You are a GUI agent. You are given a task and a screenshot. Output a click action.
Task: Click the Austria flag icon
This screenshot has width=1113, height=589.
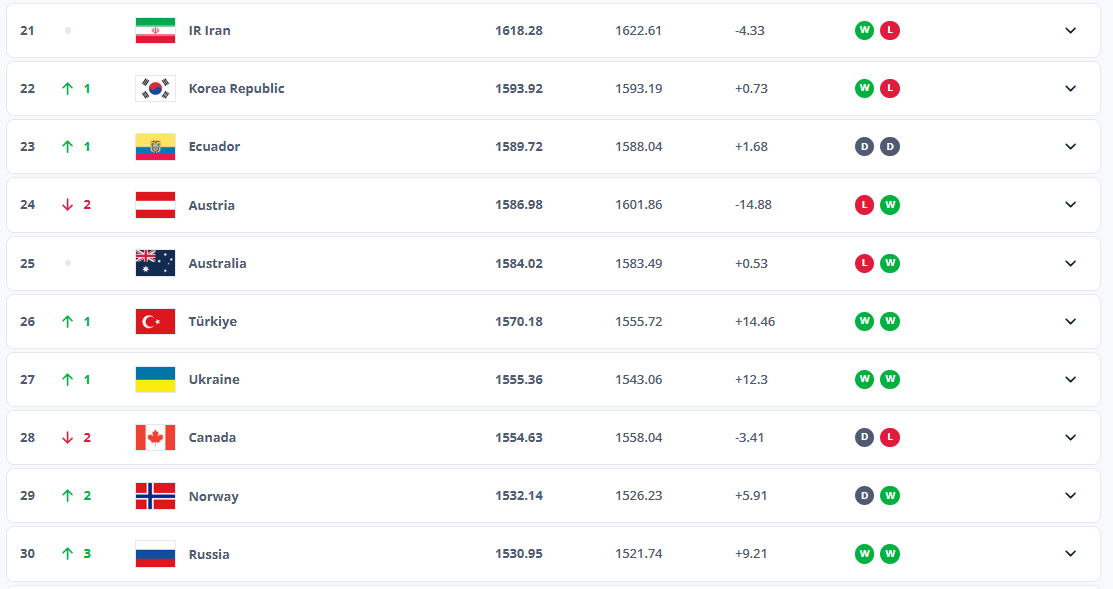point(155,205)
